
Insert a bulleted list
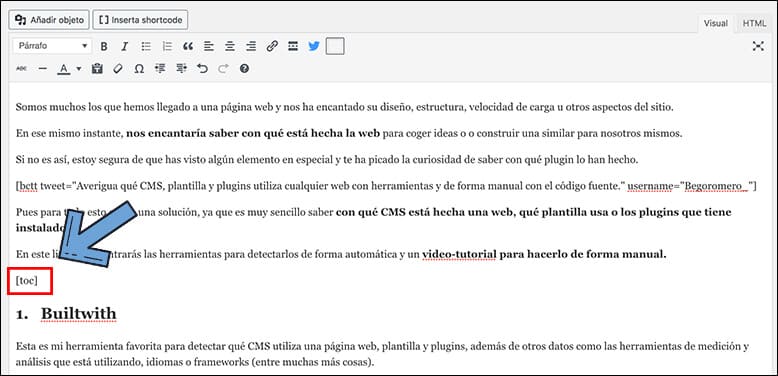146,47
